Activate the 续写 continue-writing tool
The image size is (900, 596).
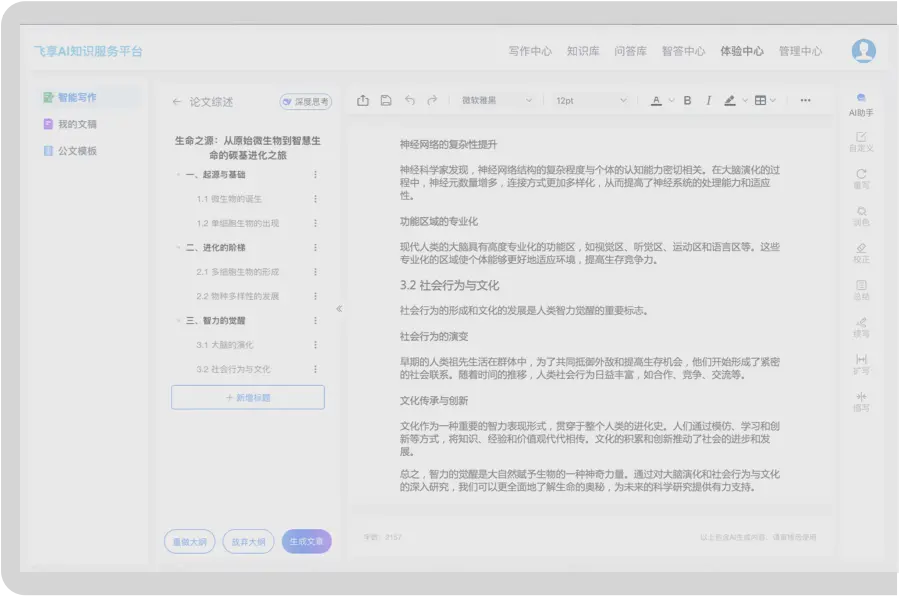click(x=861, y=327)
